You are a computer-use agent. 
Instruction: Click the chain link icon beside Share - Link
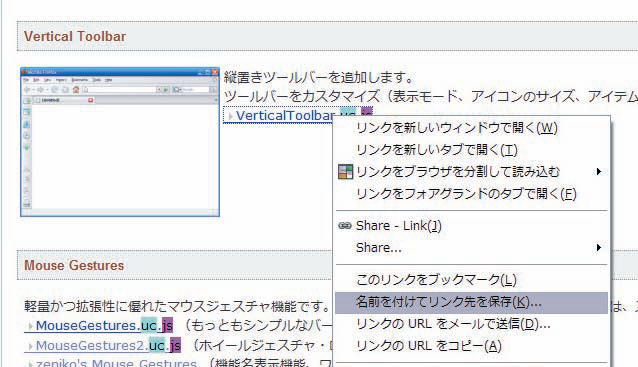(x=345, y=225)
